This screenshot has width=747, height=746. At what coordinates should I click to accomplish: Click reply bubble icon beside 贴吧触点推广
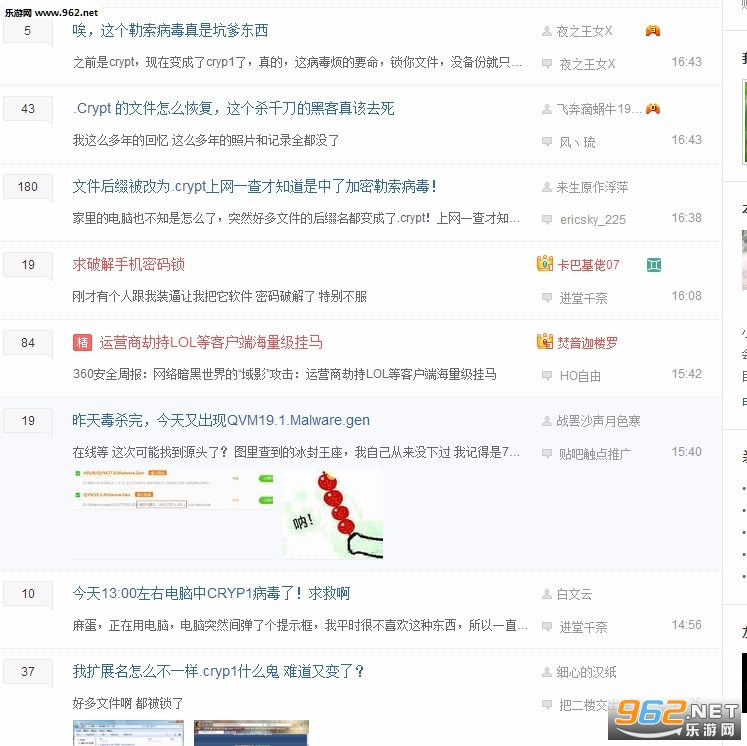(x=547, y=454)
